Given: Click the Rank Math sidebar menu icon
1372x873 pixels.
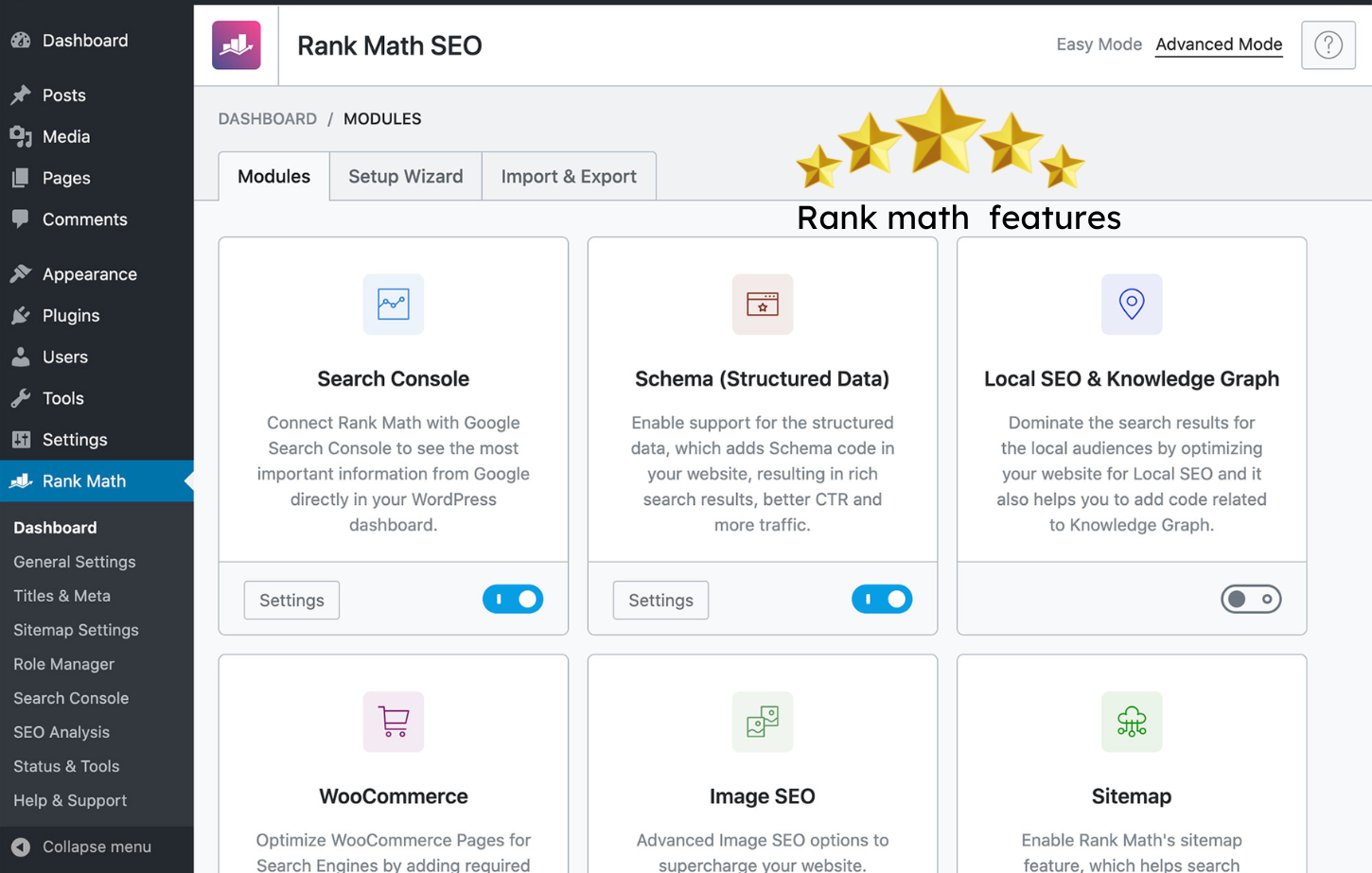Looking at the screenshot, I should (21, 480).
